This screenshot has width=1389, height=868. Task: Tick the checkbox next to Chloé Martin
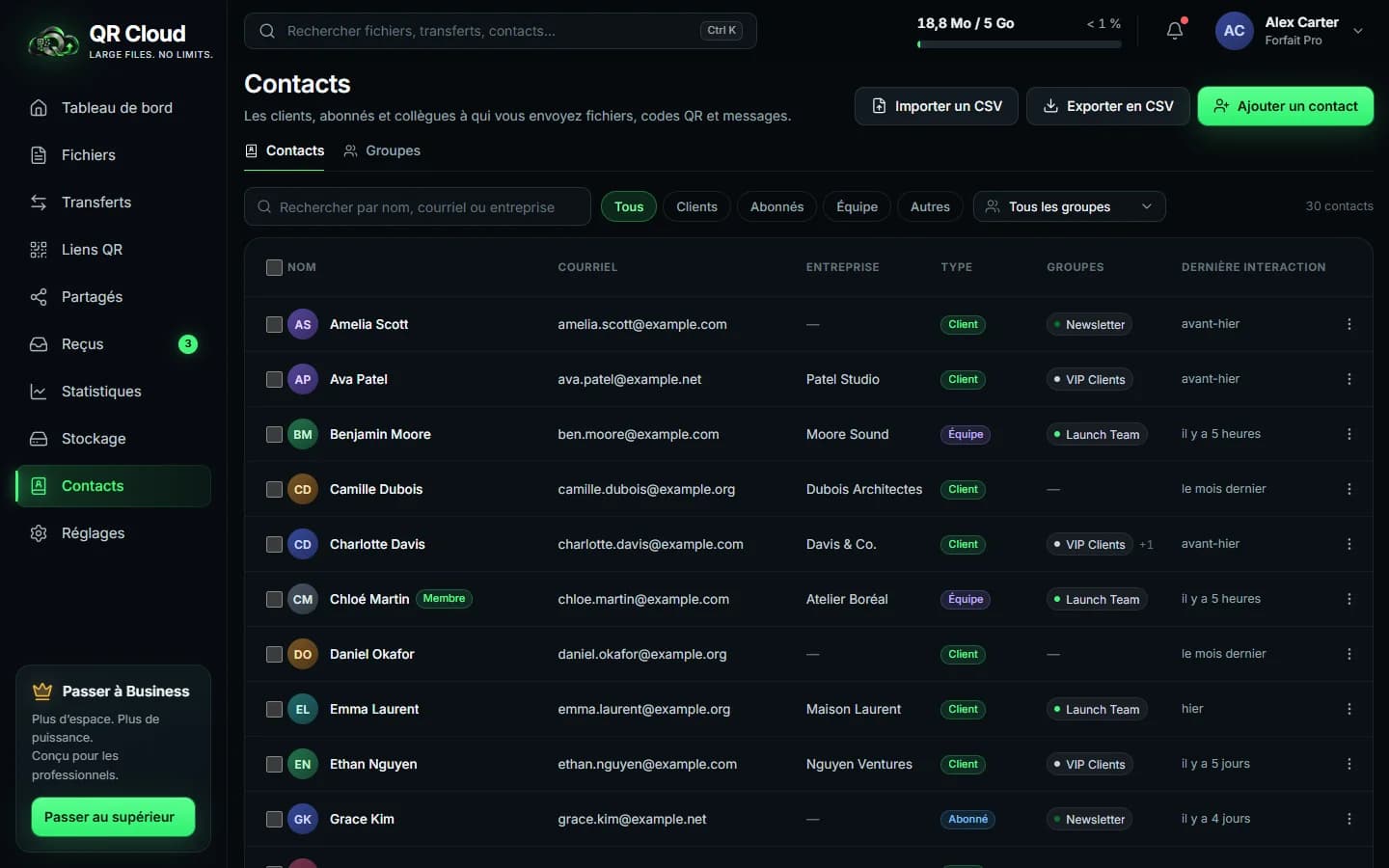pos(274,599)
